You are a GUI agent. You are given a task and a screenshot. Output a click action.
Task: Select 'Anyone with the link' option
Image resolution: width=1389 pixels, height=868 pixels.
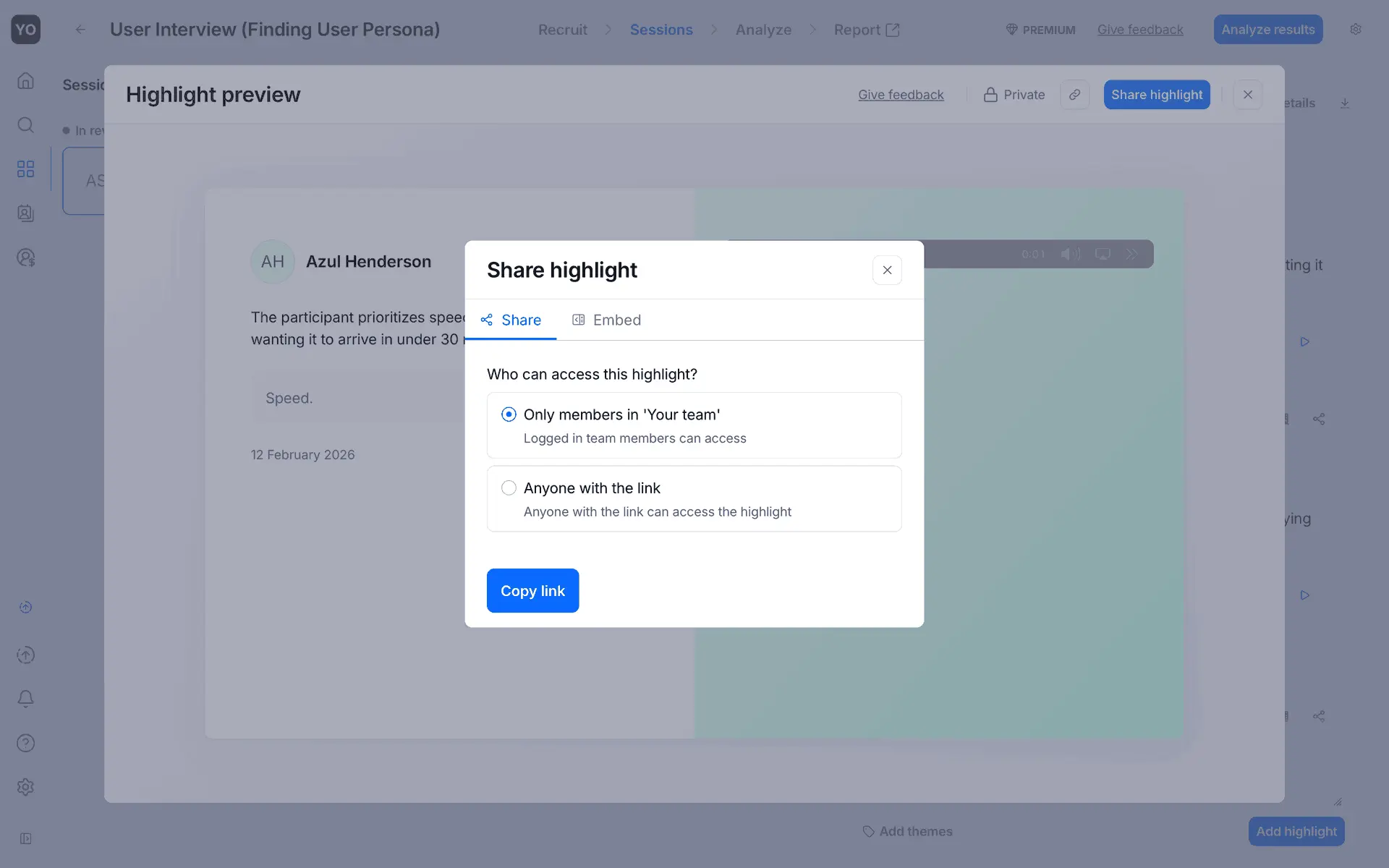click(509, 488)
